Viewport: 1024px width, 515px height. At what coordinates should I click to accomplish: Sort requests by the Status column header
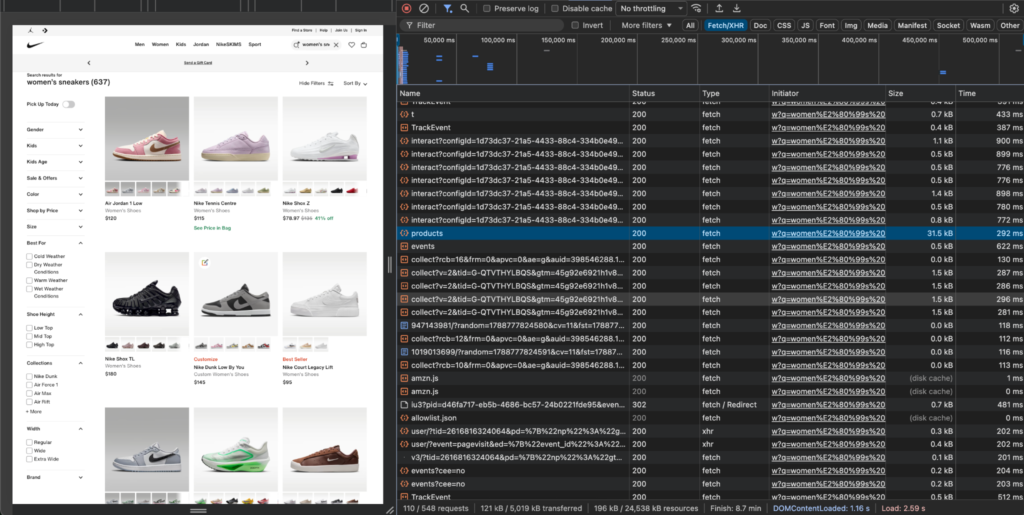pyautogui.click(x=664, y=93)
